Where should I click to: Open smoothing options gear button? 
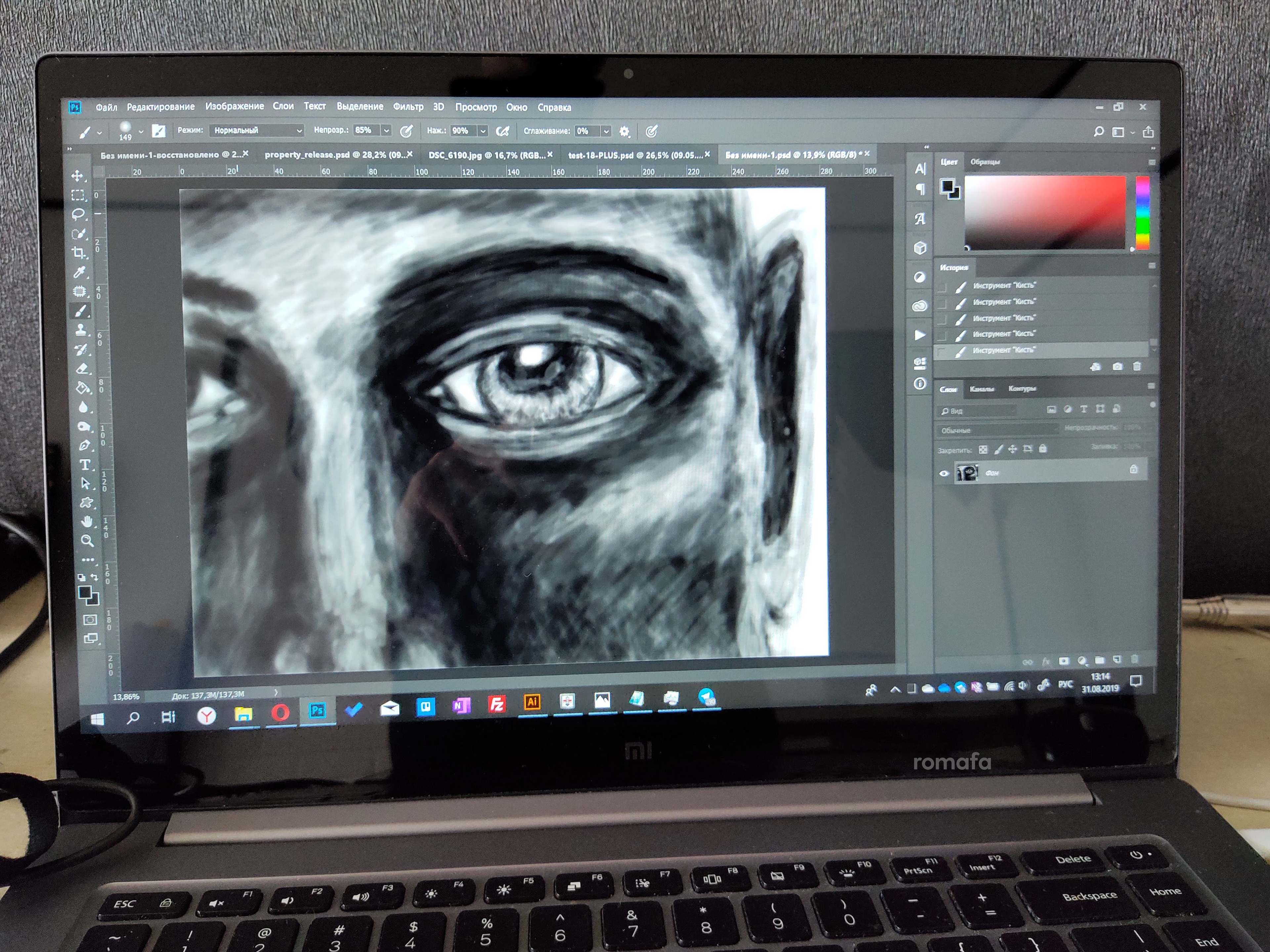click(624, 132)
